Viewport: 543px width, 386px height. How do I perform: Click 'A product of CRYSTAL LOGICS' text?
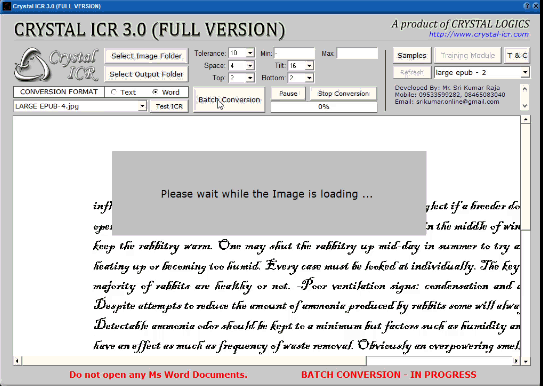[x=461, y=24]
